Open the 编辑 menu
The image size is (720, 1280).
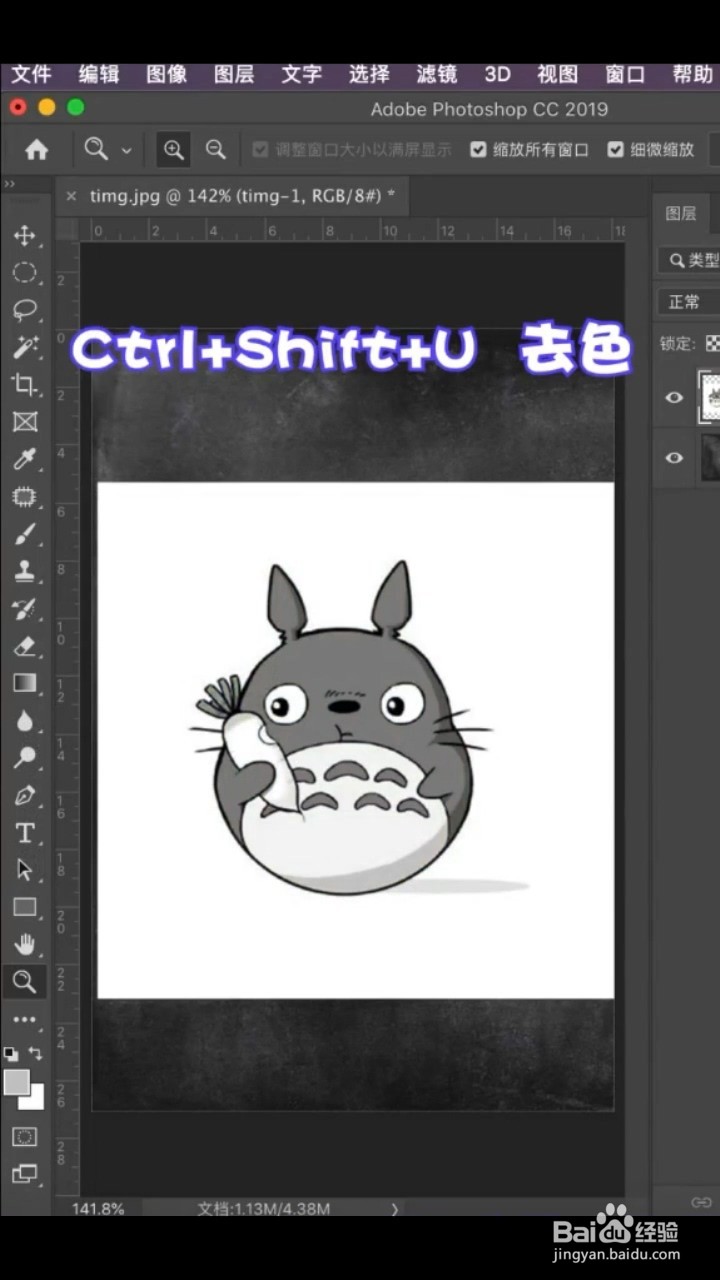(x=99, y=75)
